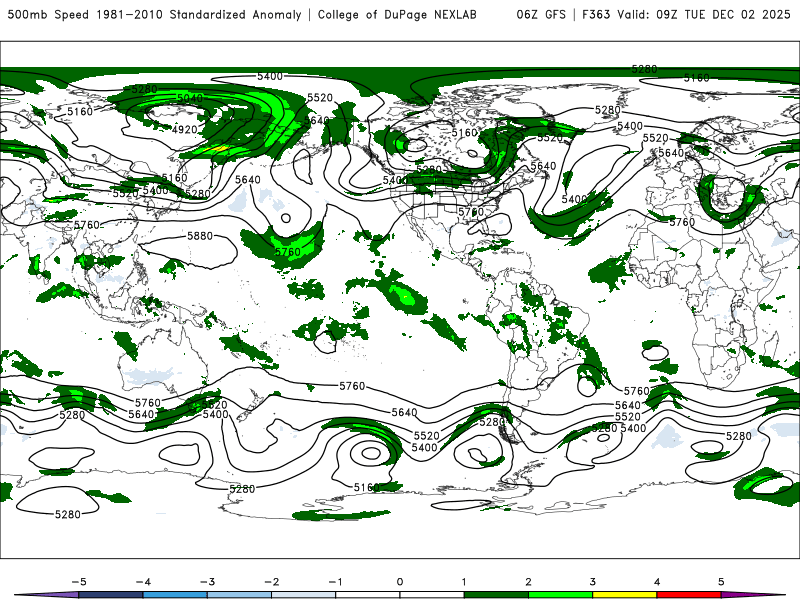Click the '3' colorbar tick label
Viewport: 800px width, 600px height.
(592, 582)
